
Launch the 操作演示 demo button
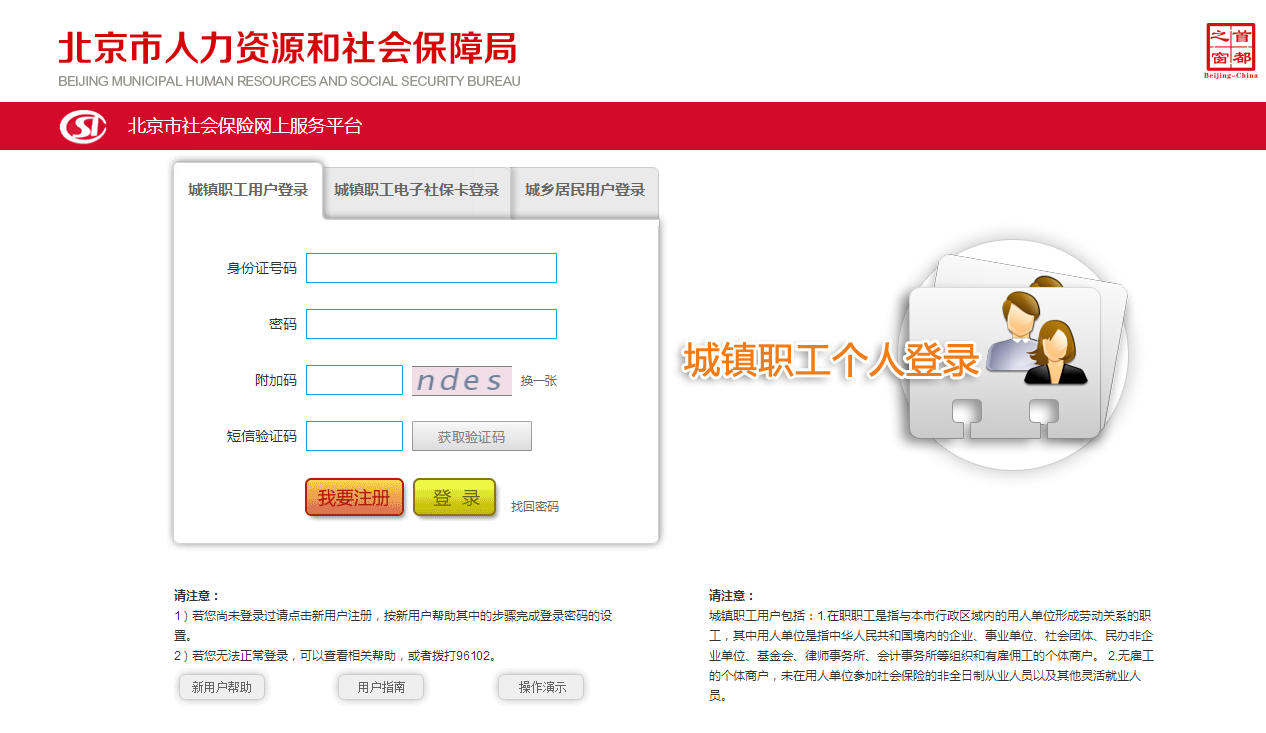[x=541, y=687]
